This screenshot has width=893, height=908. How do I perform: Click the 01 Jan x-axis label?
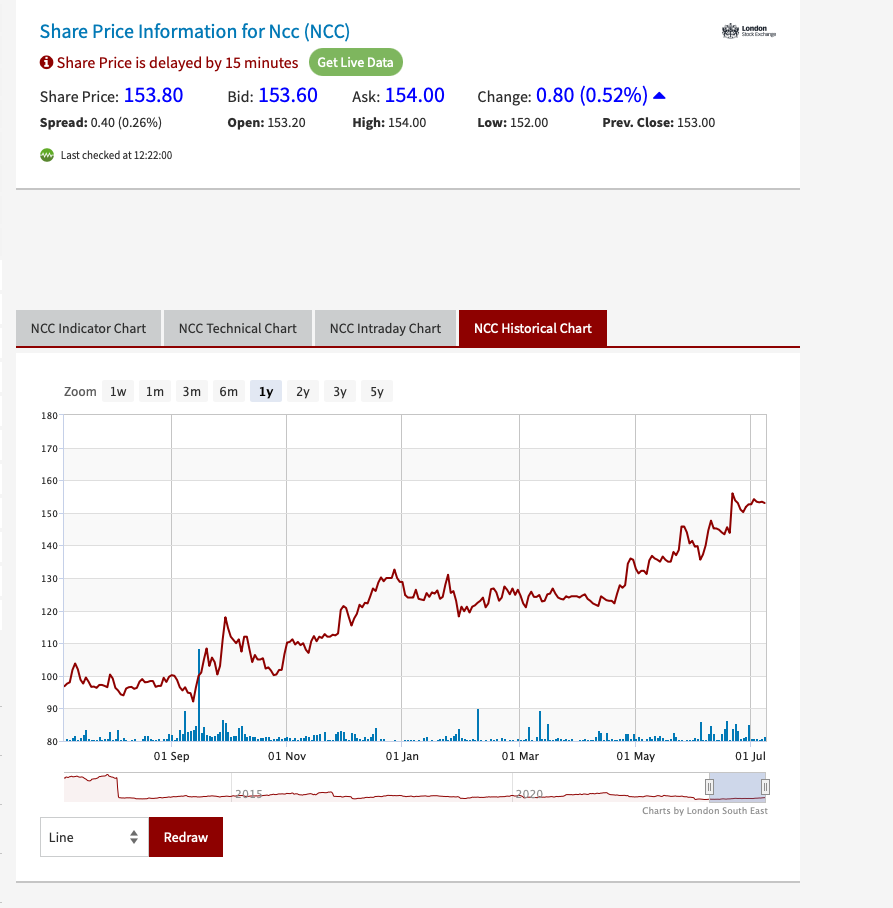coord(402,756)
